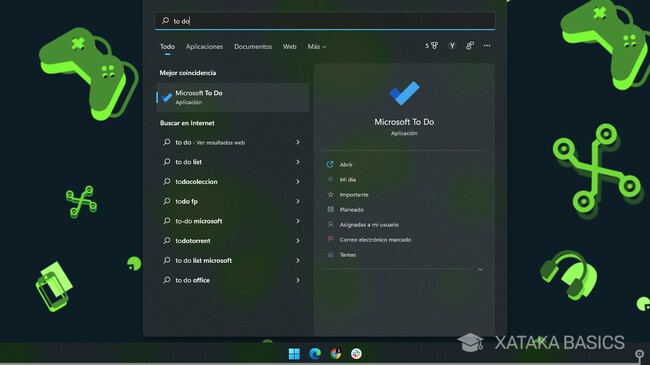Viewport: 650px width, 365px height.
Task: Select the 'to-do microsoft' suggestion
Action: (199, 221)
